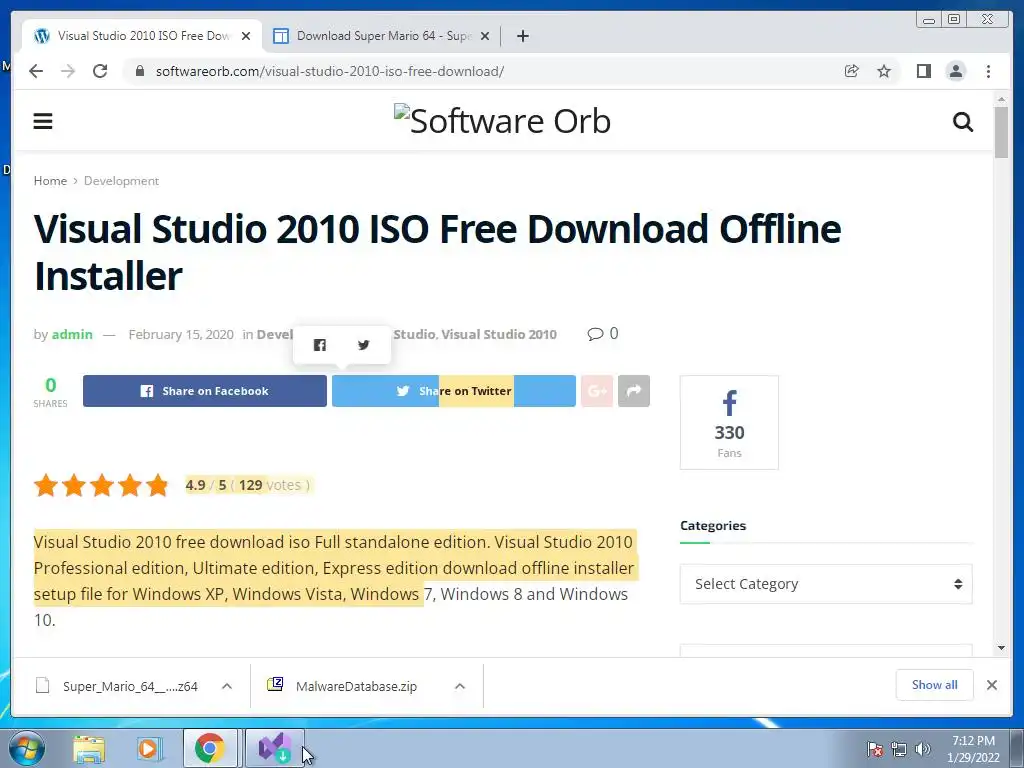Open network status tray icon
Viewport: 1024px width, 768px height.
tap(899, 749)
